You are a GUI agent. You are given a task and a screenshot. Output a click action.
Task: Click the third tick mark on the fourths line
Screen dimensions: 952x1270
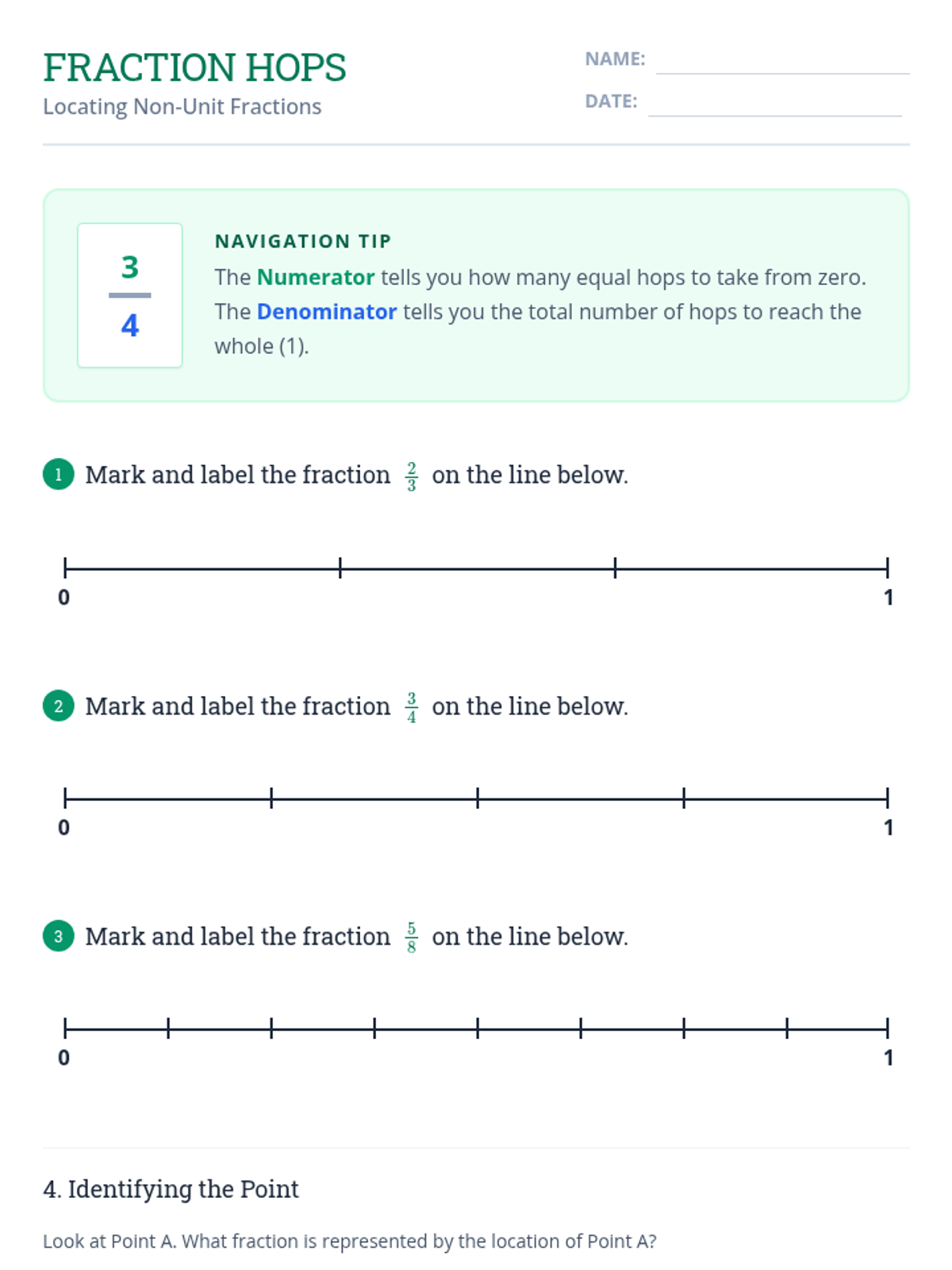coord(684,799)
